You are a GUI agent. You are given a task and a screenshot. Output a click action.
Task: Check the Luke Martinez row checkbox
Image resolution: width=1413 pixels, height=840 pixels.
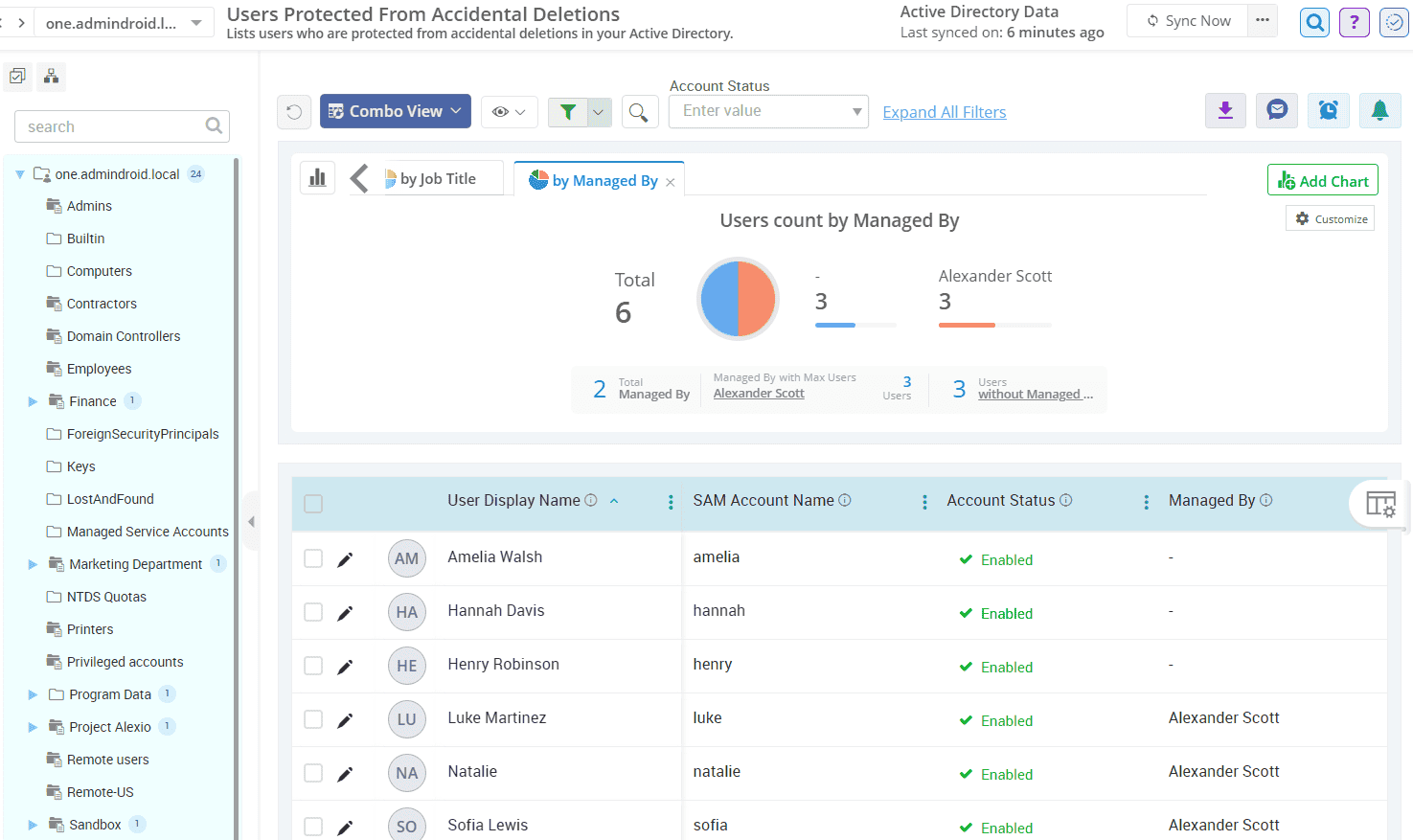tap(313, 719)
